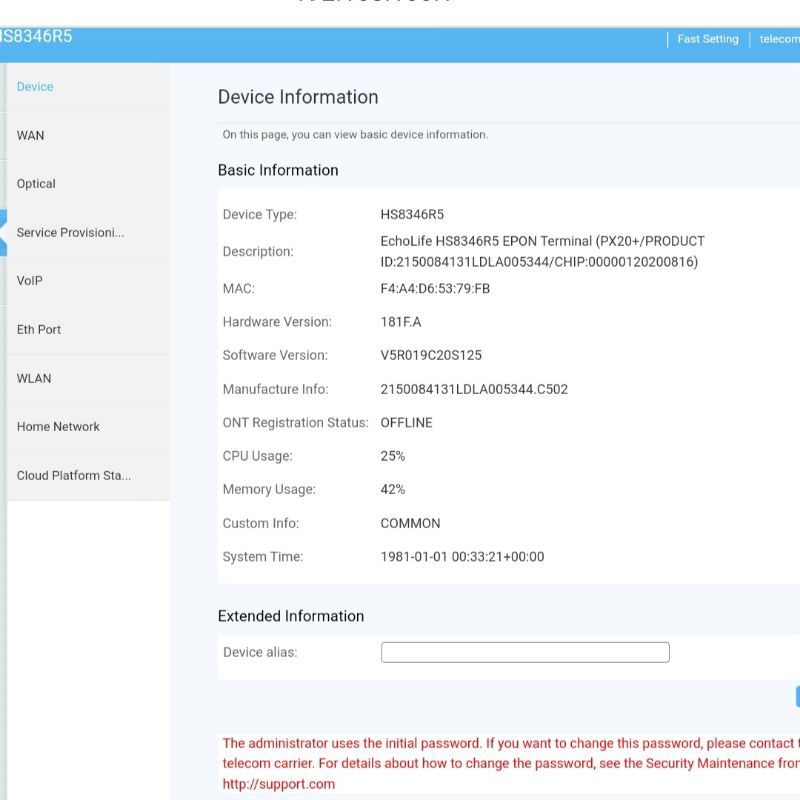
Task: Click the OFFLINE registration status text
Action: tap(406, 423)
